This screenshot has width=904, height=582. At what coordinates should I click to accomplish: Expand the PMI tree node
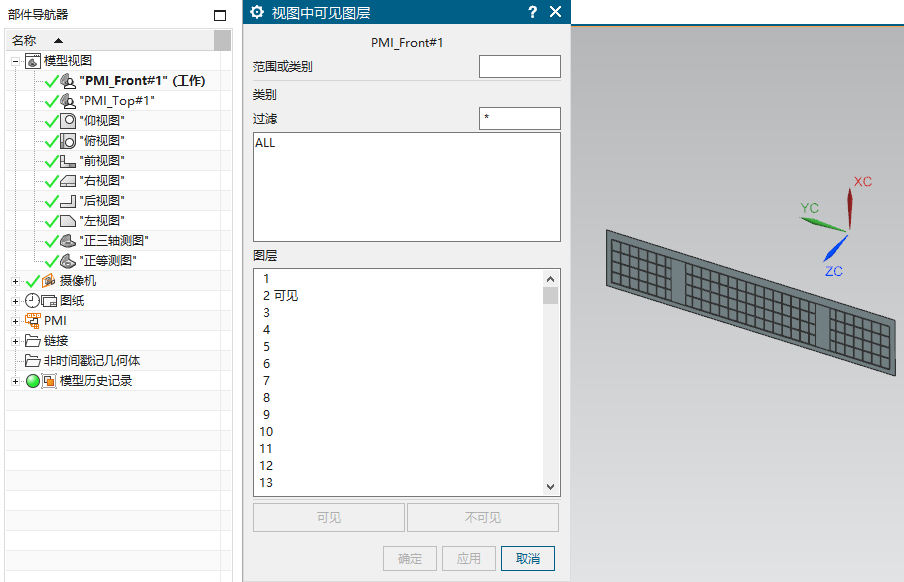pos(16,321)
